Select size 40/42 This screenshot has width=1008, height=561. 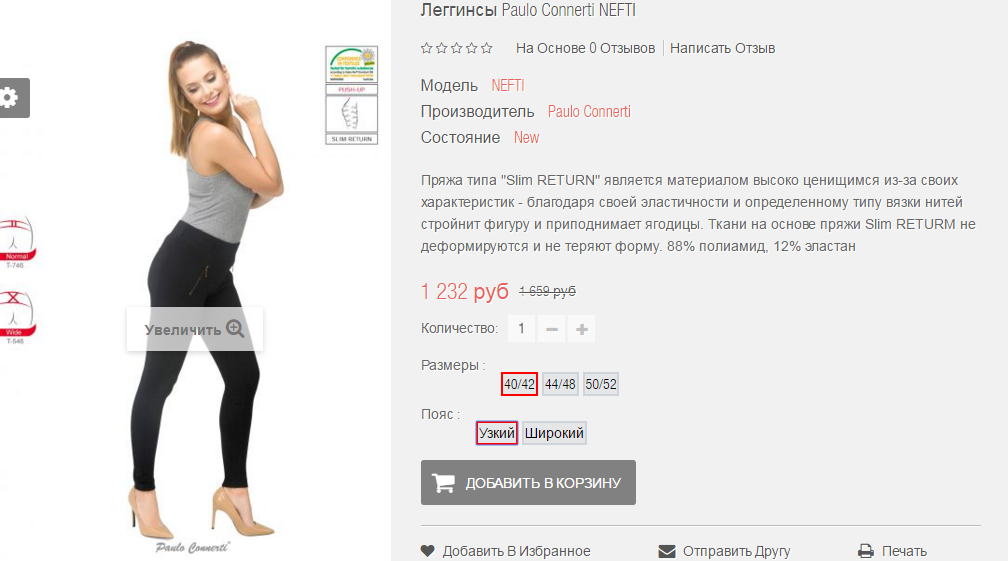(519, 384)
